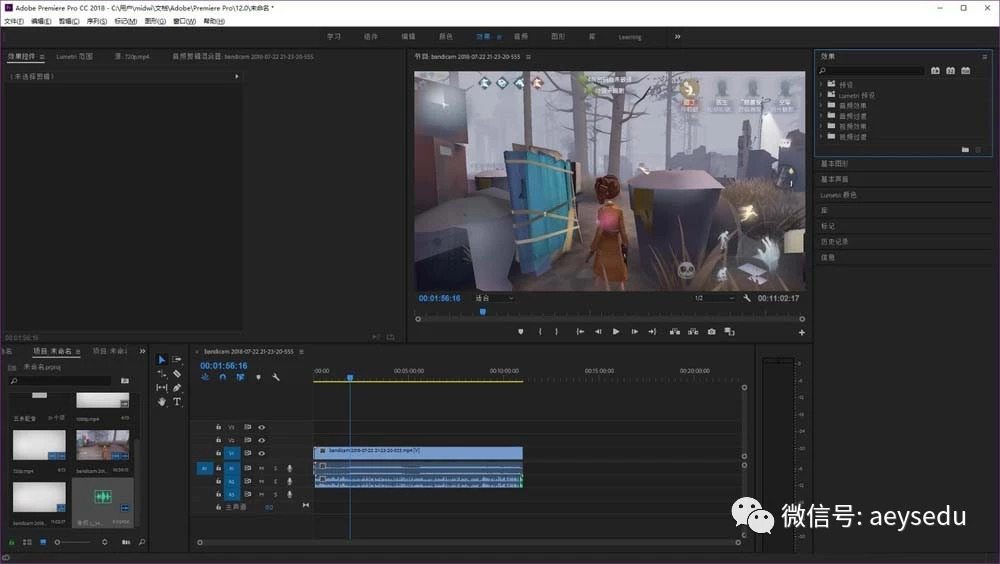Open the 基本图形 panel
The height and width of the screenshot is (564, 1000).
[834, 164]
